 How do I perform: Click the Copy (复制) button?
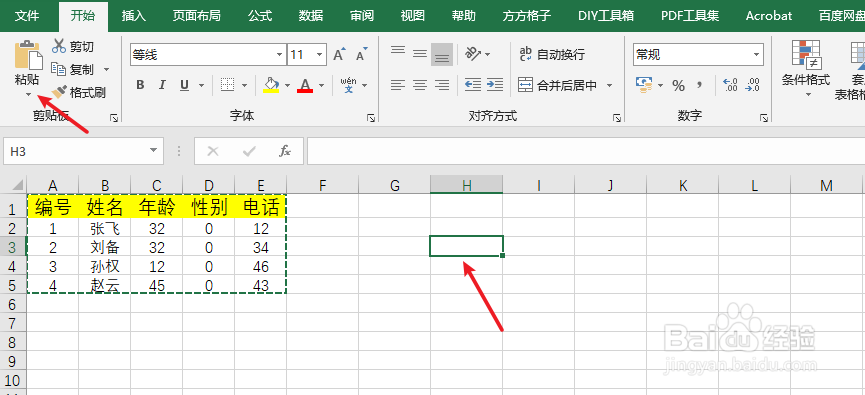[x=73, y=70]
